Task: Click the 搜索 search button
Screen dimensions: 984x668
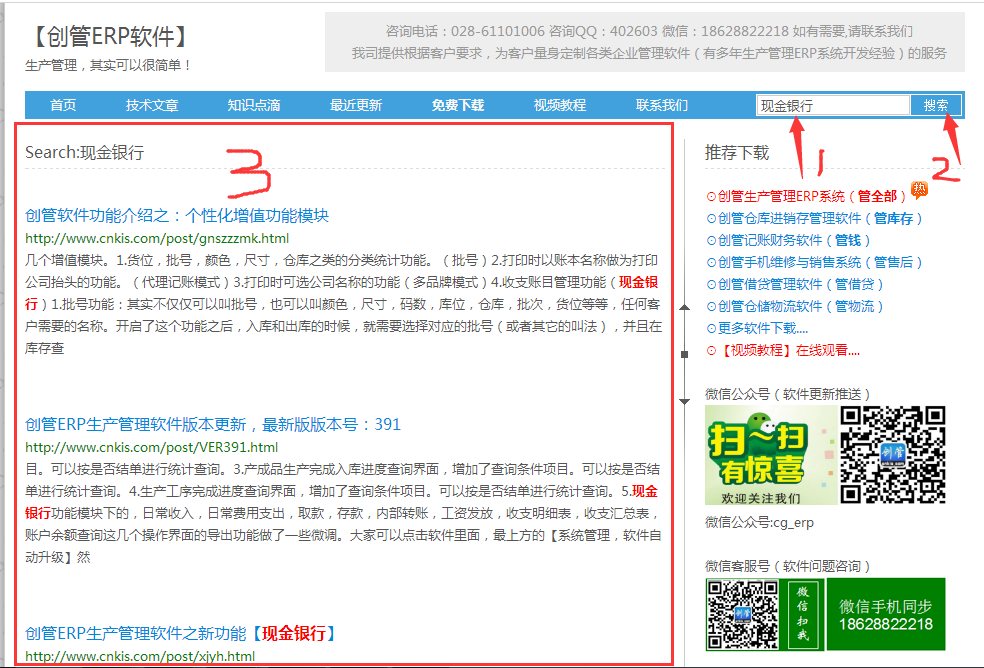Action: click(936, 105)
